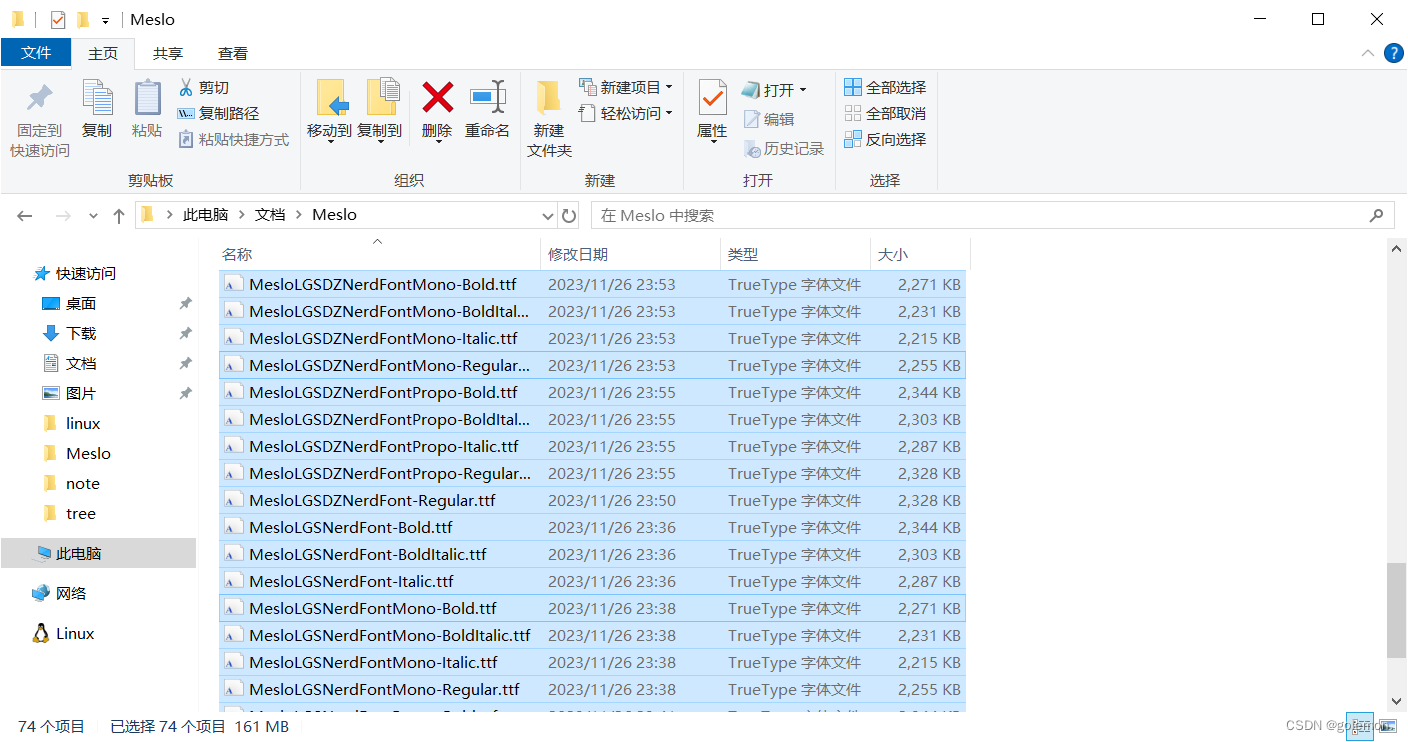Expand path chevron after 此电脑
This screenshot has height=742, width=1408.
pos(241,215)
